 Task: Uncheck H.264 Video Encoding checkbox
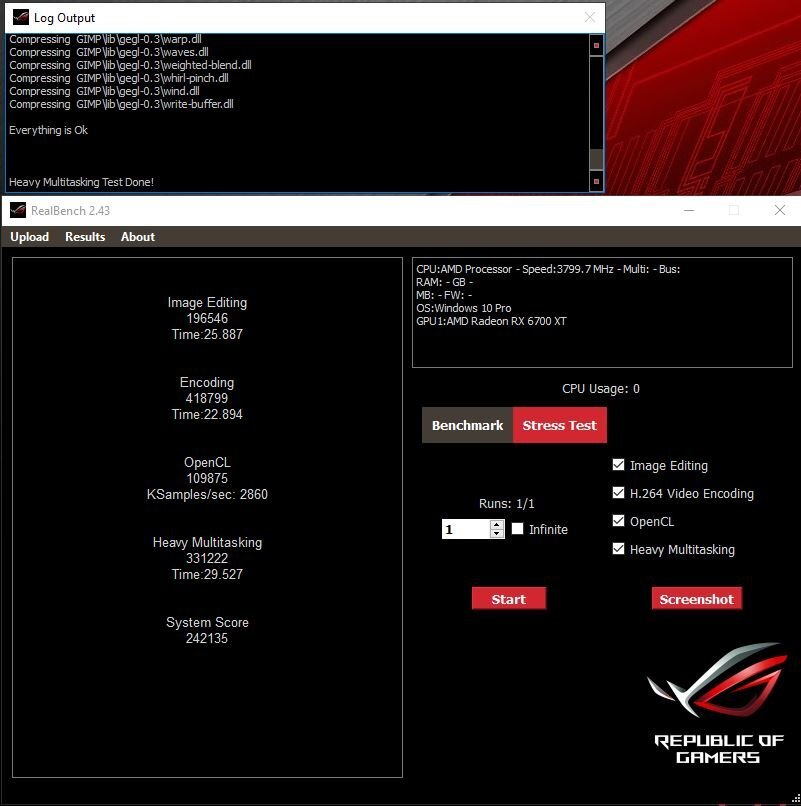coord(618,493)
